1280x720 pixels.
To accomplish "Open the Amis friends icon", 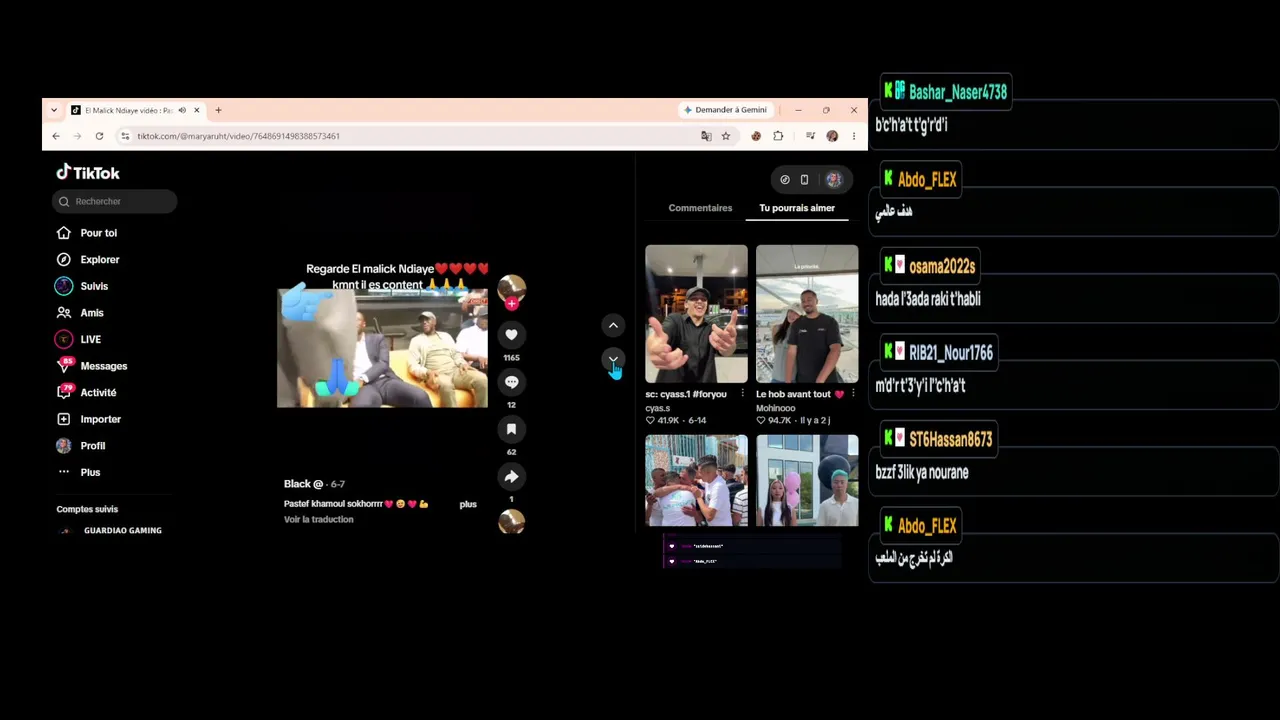I will (64, 313).
